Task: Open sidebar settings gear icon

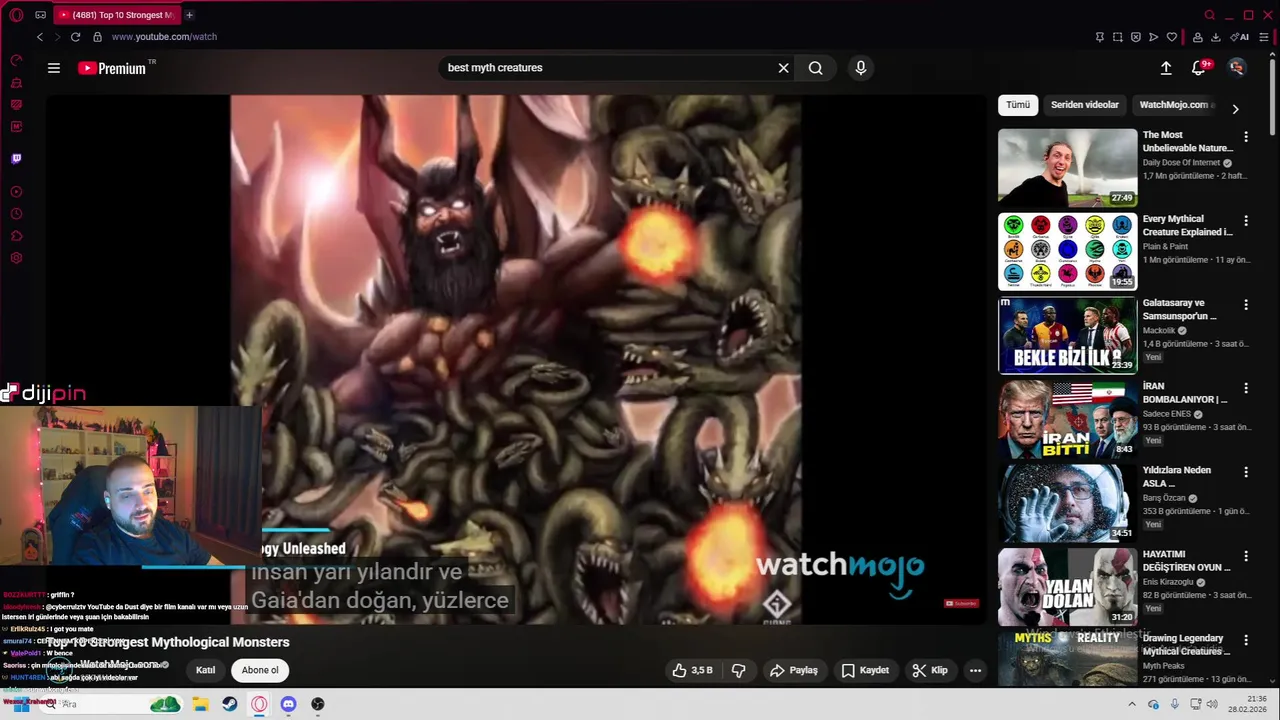Action: point(16,258)
